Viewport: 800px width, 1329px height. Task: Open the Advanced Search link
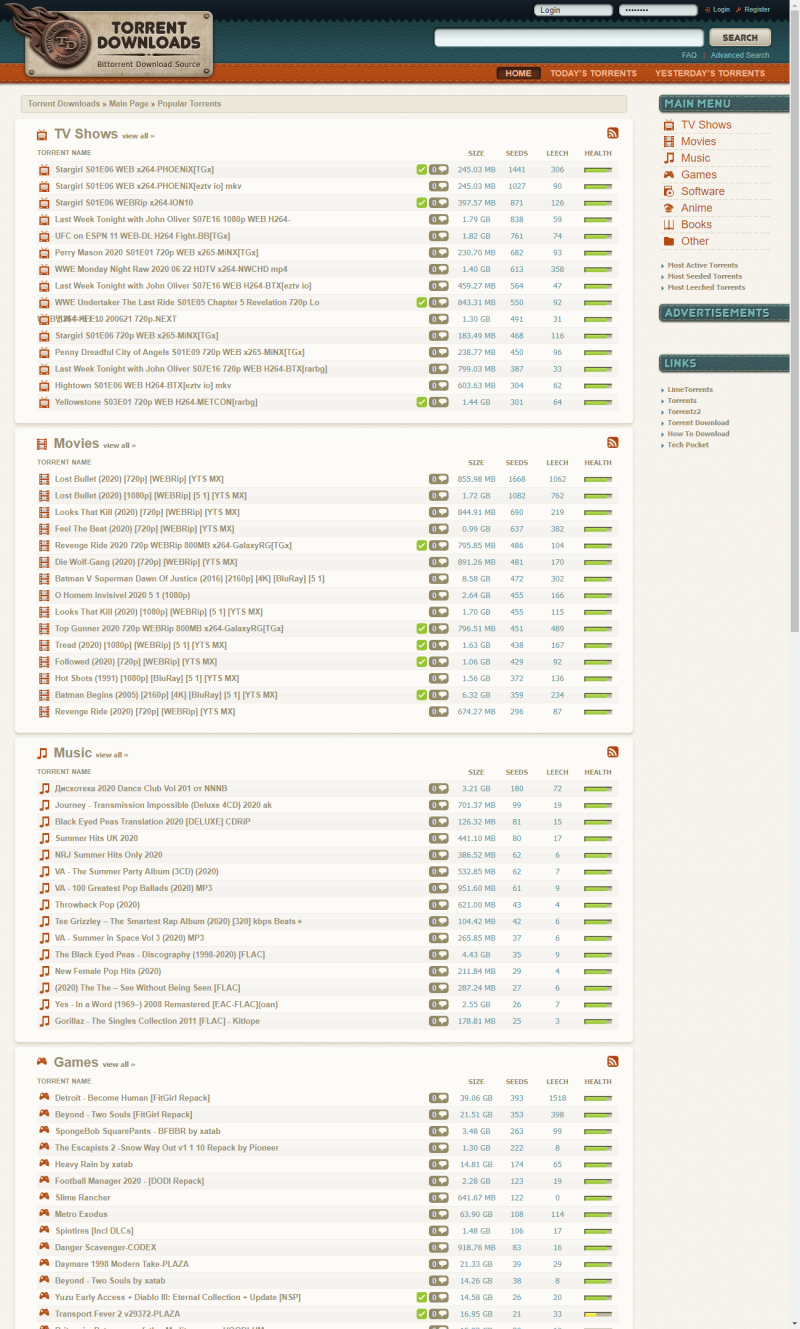click(x=740, y=55)
